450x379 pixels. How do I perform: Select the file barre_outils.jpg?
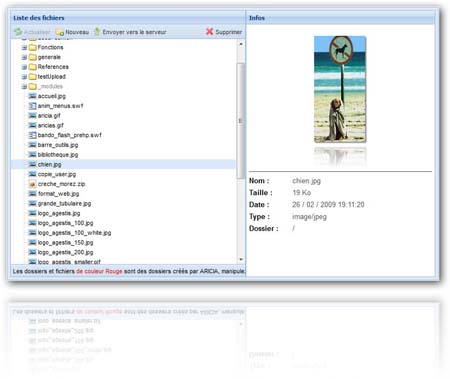pyautogui.click(x=58, y=145)
